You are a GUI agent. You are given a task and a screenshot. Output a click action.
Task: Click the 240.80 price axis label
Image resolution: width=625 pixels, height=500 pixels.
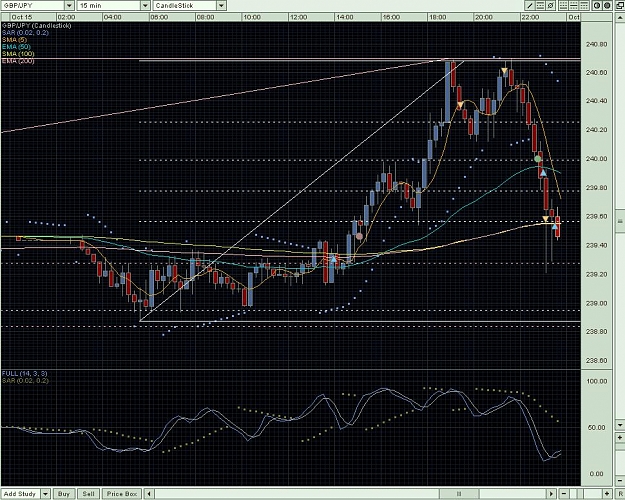click(597, 44)
